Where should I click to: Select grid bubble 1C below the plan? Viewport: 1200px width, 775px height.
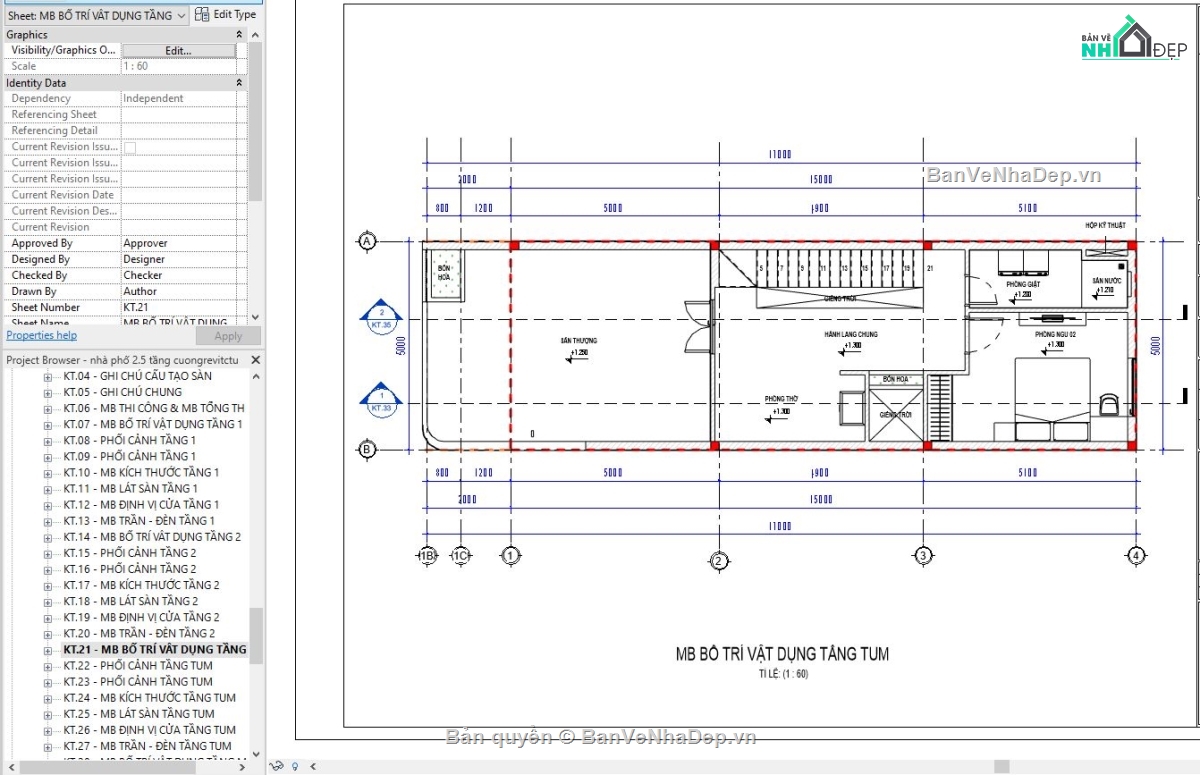(460, 555)
